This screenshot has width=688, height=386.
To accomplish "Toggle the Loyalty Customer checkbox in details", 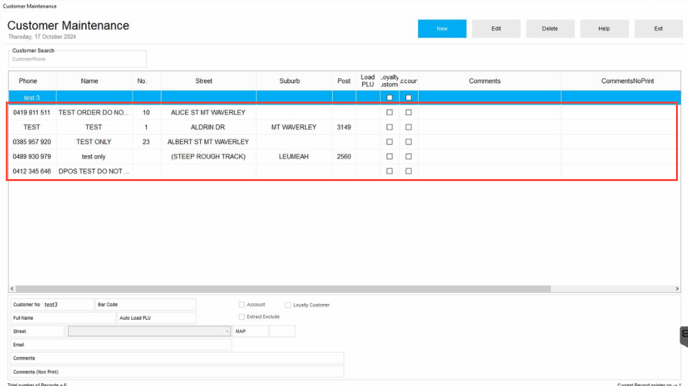I will coord(288,305).
